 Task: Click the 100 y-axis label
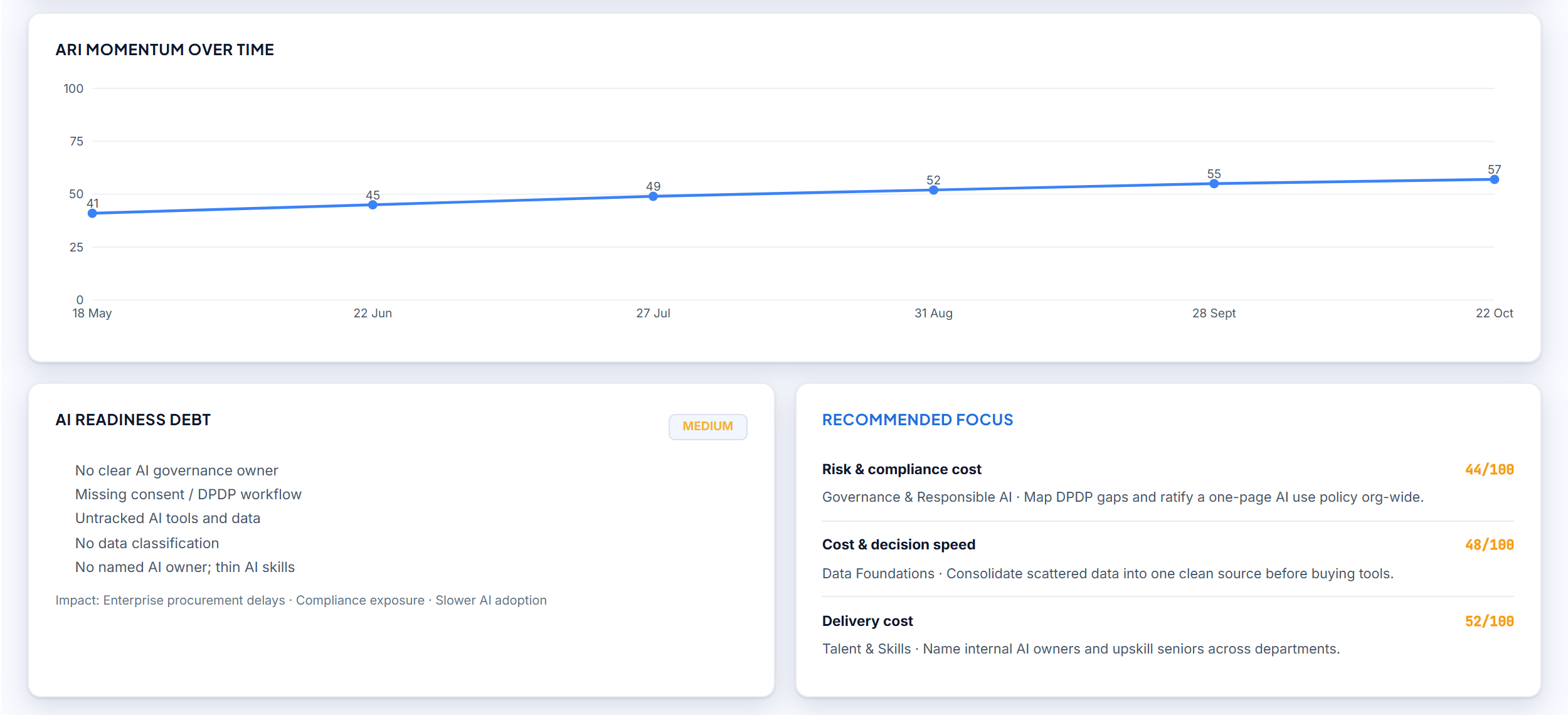[x=73, y=88]
